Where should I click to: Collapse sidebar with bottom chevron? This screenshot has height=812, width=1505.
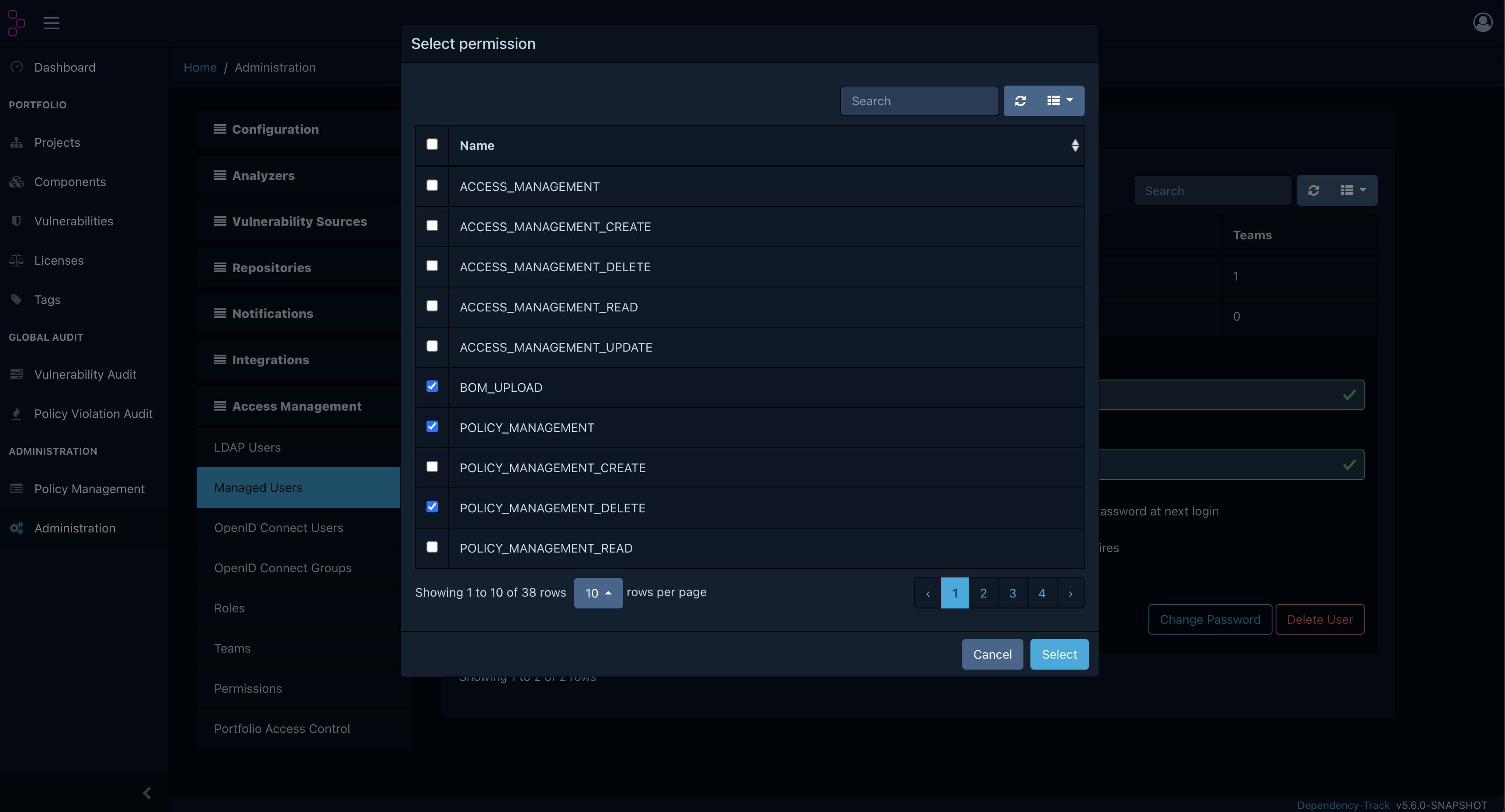(147, 793)
